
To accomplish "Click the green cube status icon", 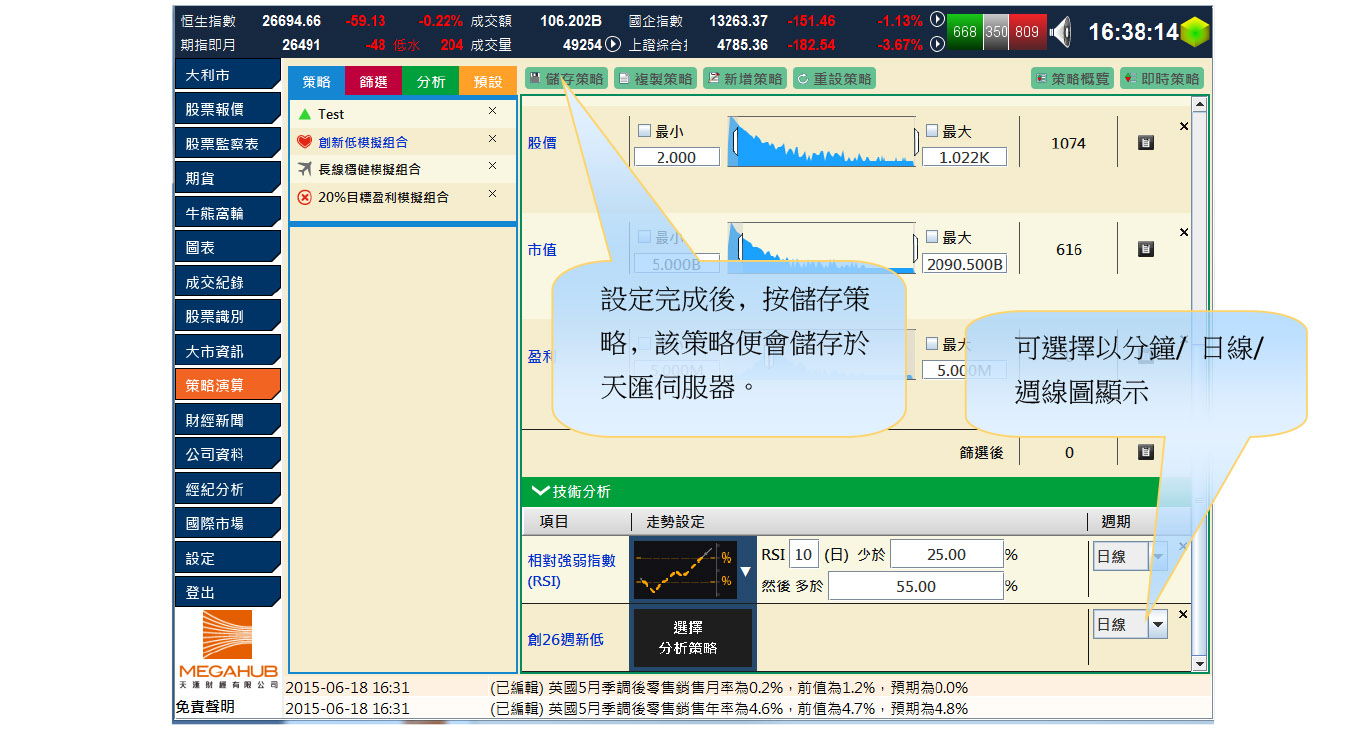I will (1195, 32).
